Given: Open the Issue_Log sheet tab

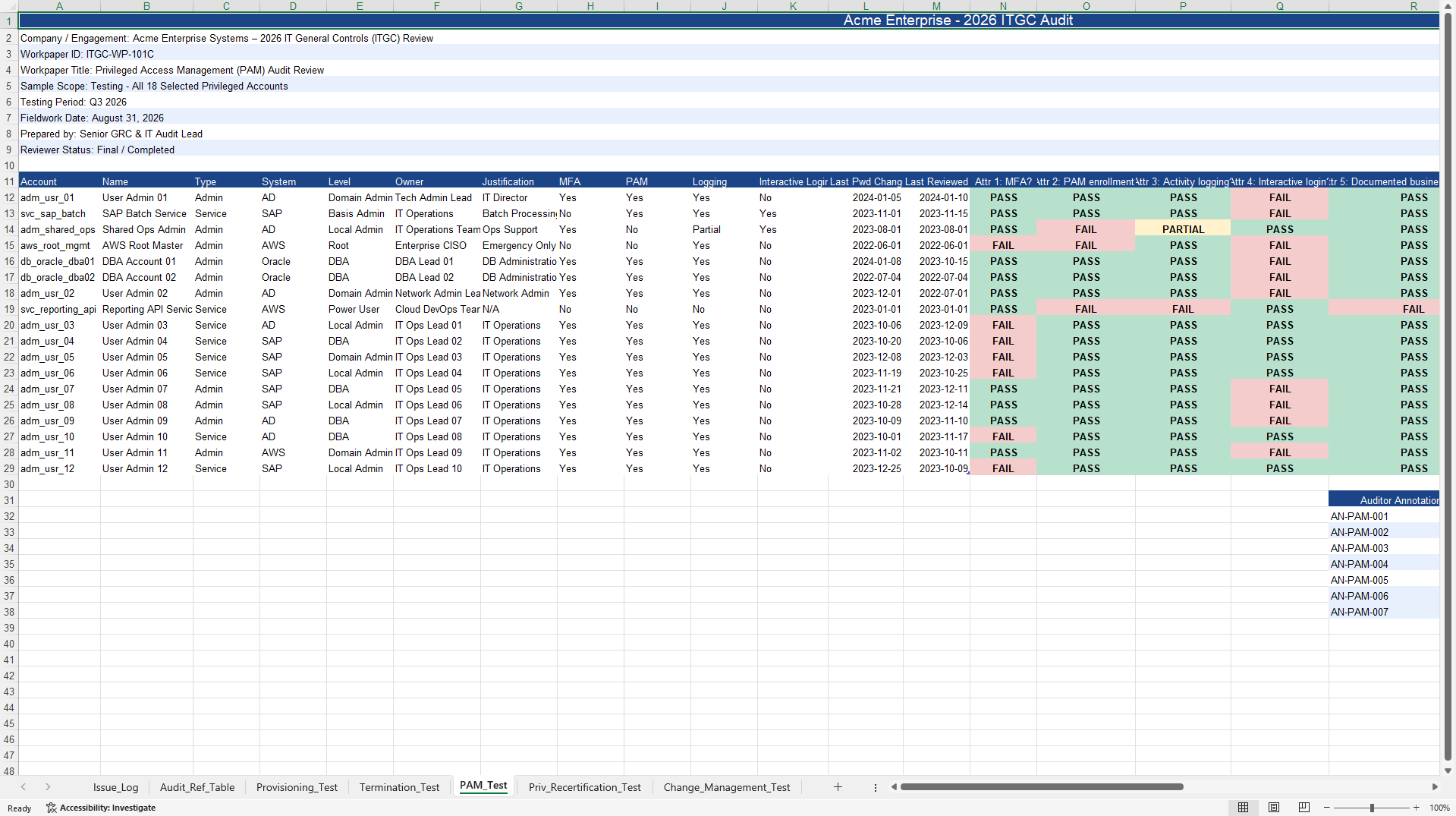Looking at the screenshot, I should click(x=115, y=787).
